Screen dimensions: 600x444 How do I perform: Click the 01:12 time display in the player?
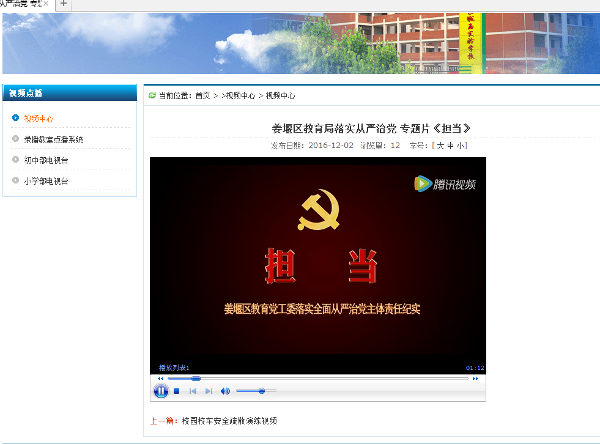click(x=475, y=368)
